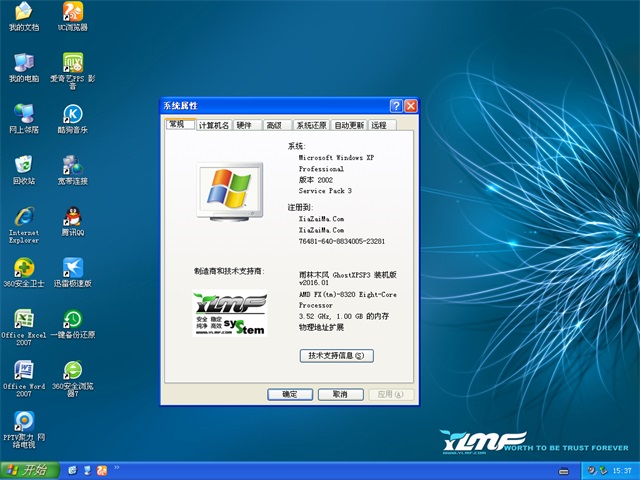Switch to 硬件 tab

pyautogui.click(x=244, y=125)
